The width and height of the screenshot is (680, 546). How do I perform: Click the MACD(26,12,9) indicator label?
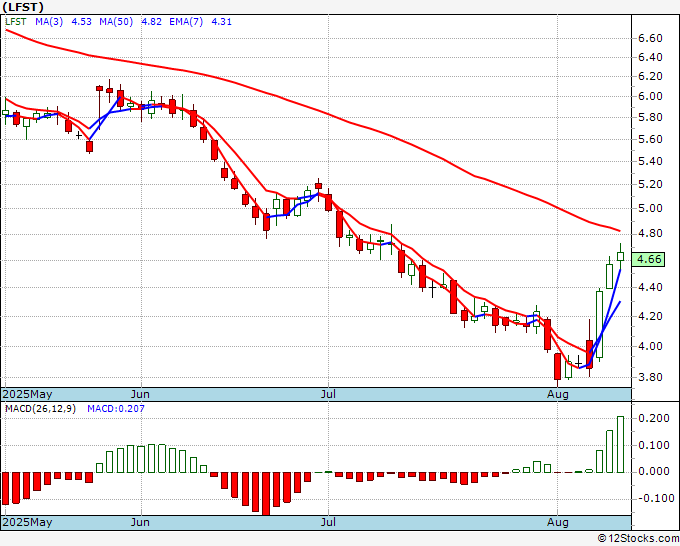tap(40, 409)
